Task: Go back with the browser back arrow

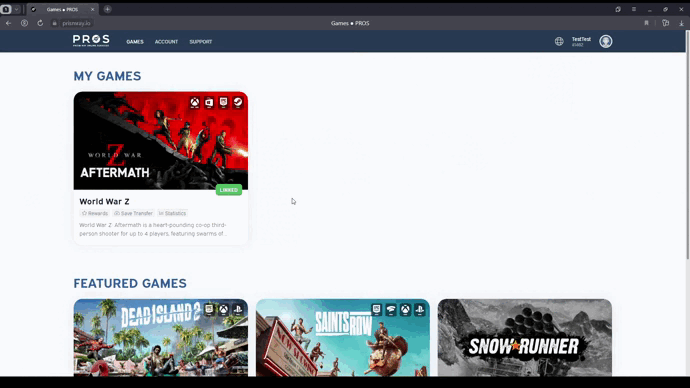Action: [8, 23]
